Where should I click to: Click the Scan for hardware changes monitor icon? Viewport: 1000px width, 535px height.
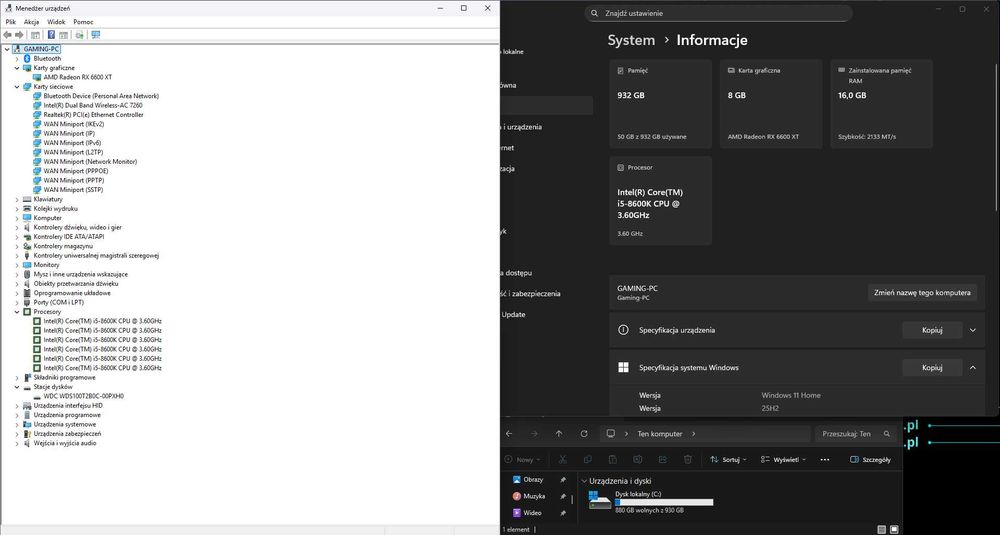pyautogui.click(x=96, y=35)
